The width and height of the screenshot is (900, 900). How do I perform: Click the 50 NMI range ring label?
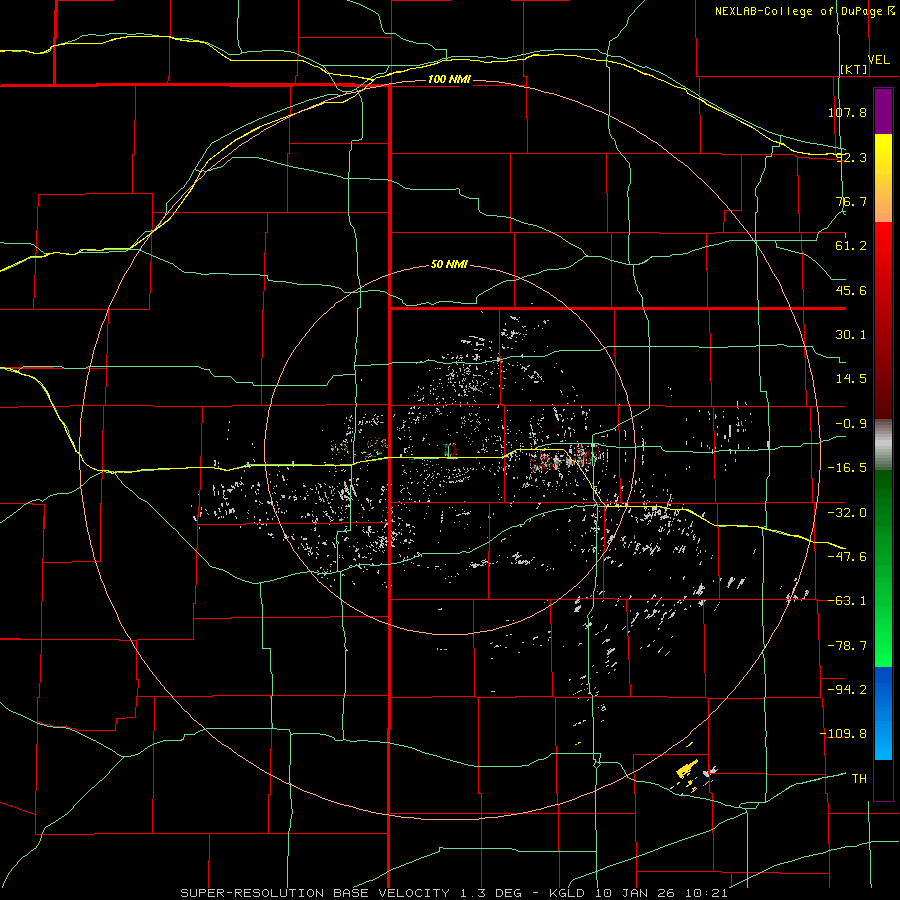tap(449, 265)
